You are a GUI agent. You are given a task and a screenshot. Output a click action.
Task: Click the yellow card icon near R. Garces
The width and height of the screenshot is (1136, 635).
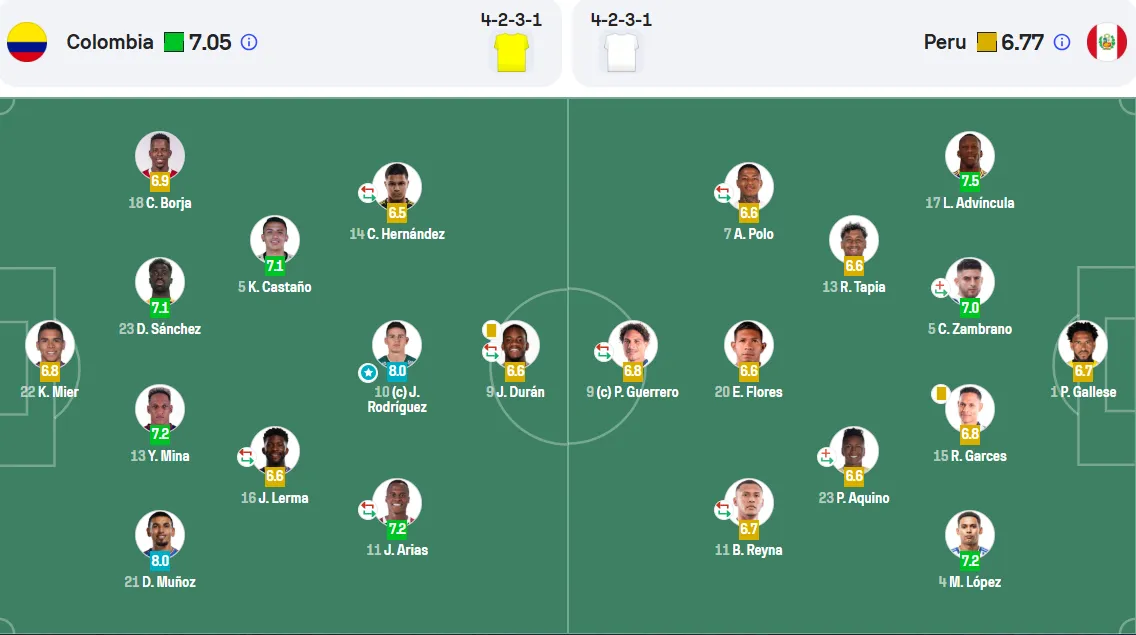click(x=940, y=394)
